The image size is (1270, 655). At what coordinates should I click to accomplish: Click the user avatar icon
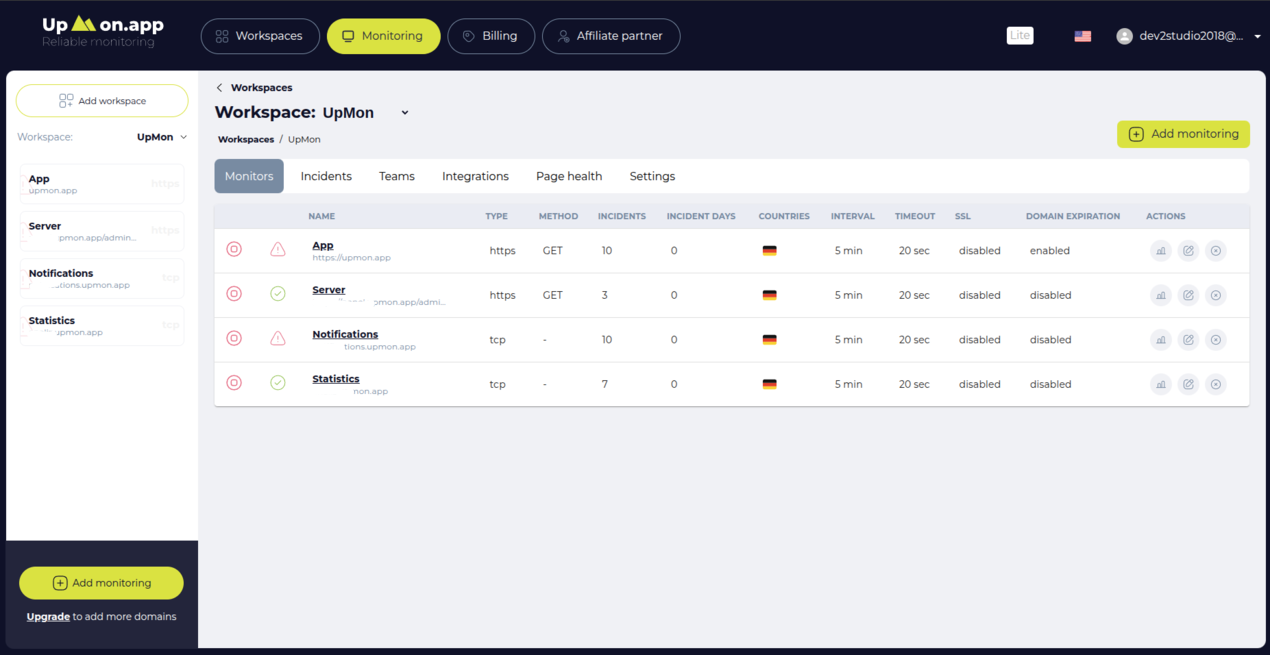[x=1124, y=36]
